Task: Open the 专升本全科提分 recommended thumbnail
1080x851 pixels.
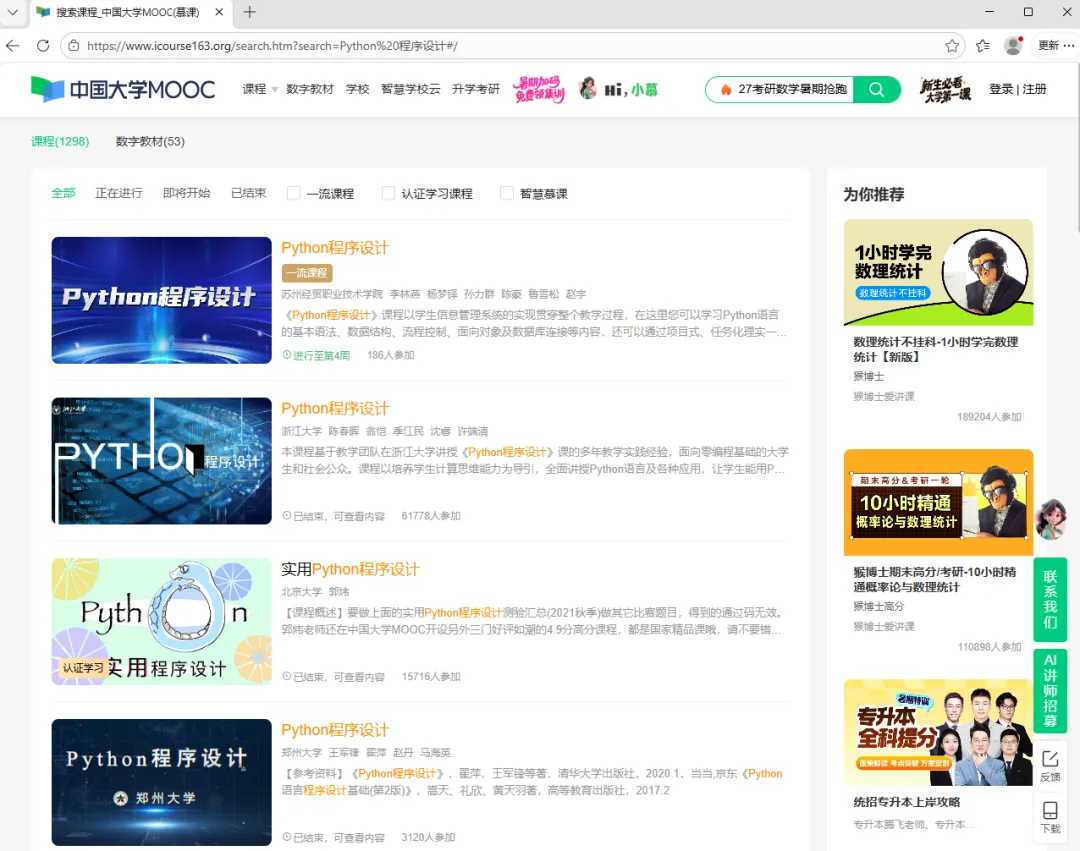Action: (x=938, y=733)
